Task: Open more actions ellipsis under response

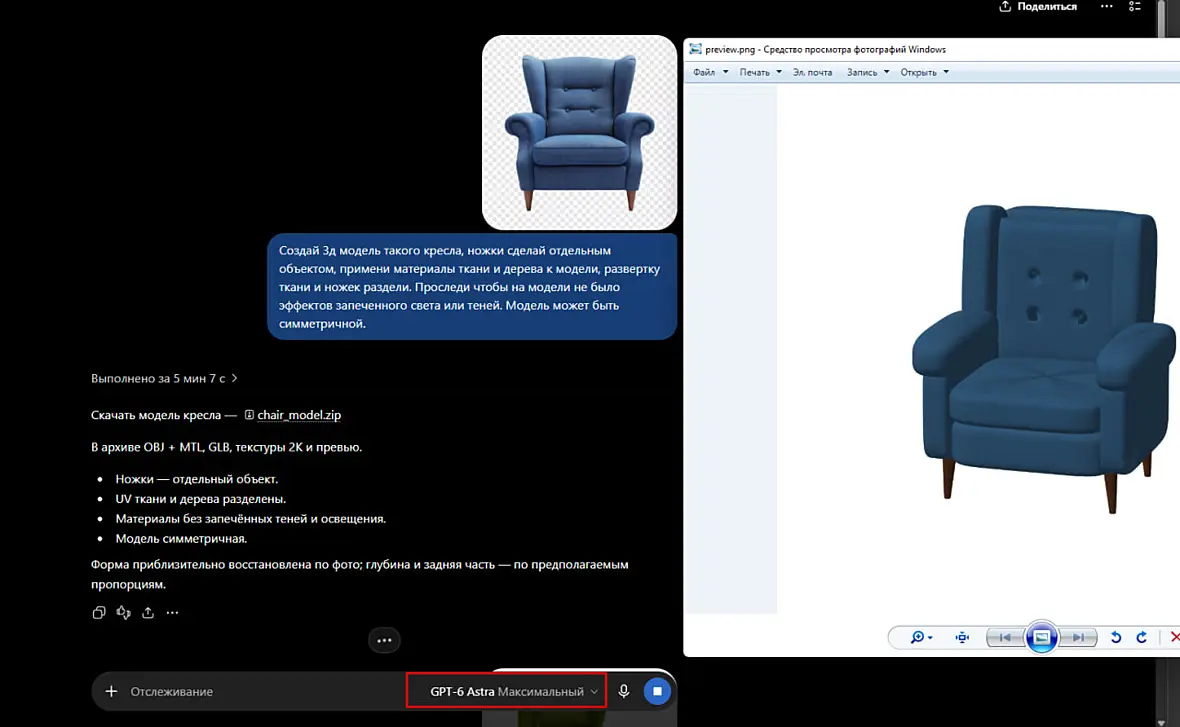Action: click(172, 613)
